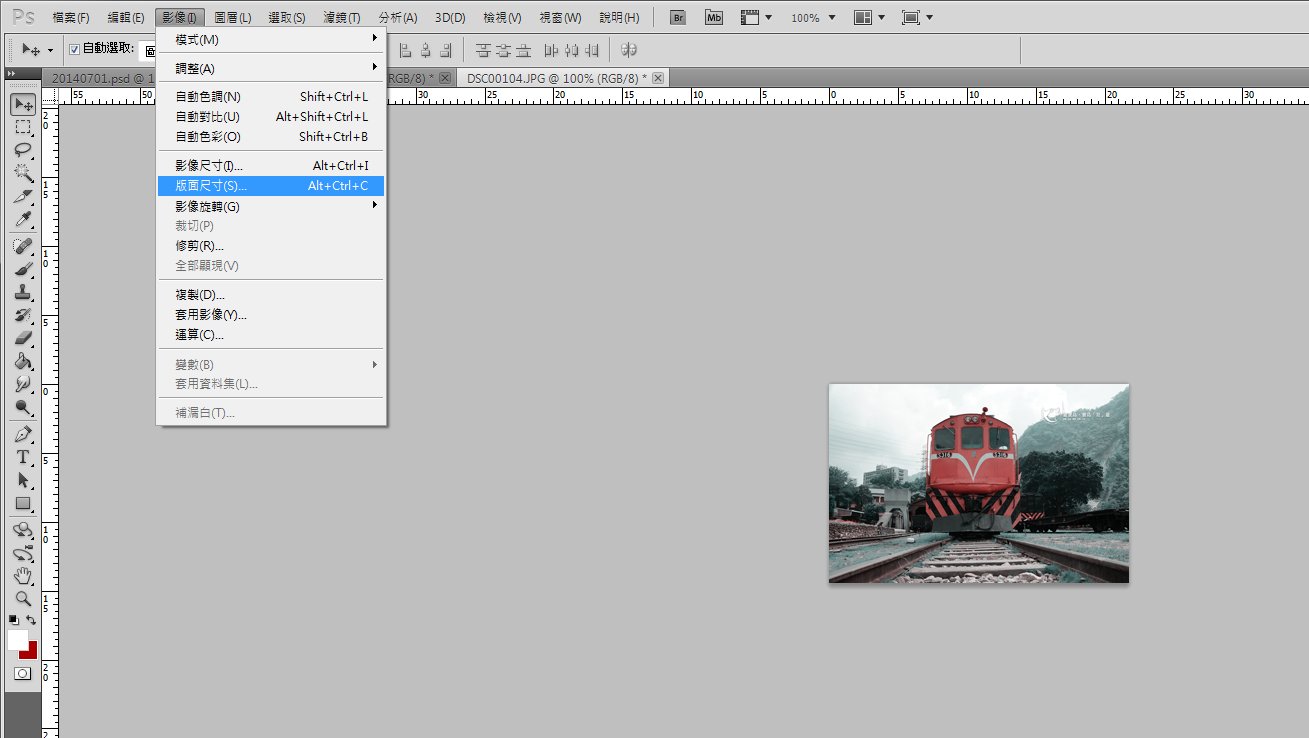Choose 複製(D)... menu entry
The width and height of the screenshot is (1309, 738).
270,295
